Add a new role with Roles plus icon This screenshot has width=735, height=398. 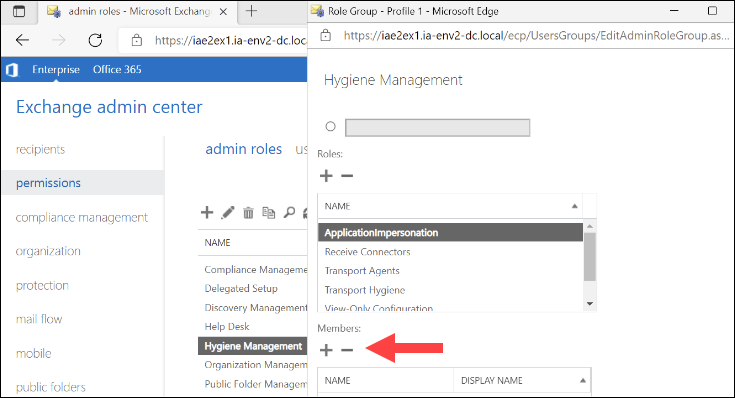click(326, 176)
